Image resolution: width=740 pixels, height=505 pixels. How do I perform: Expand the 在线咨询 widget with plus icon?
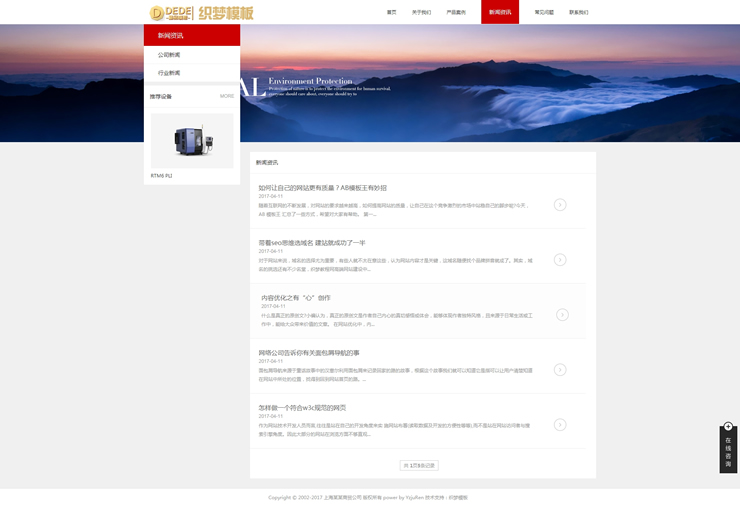pyautogui.click(x=728, y=427)
